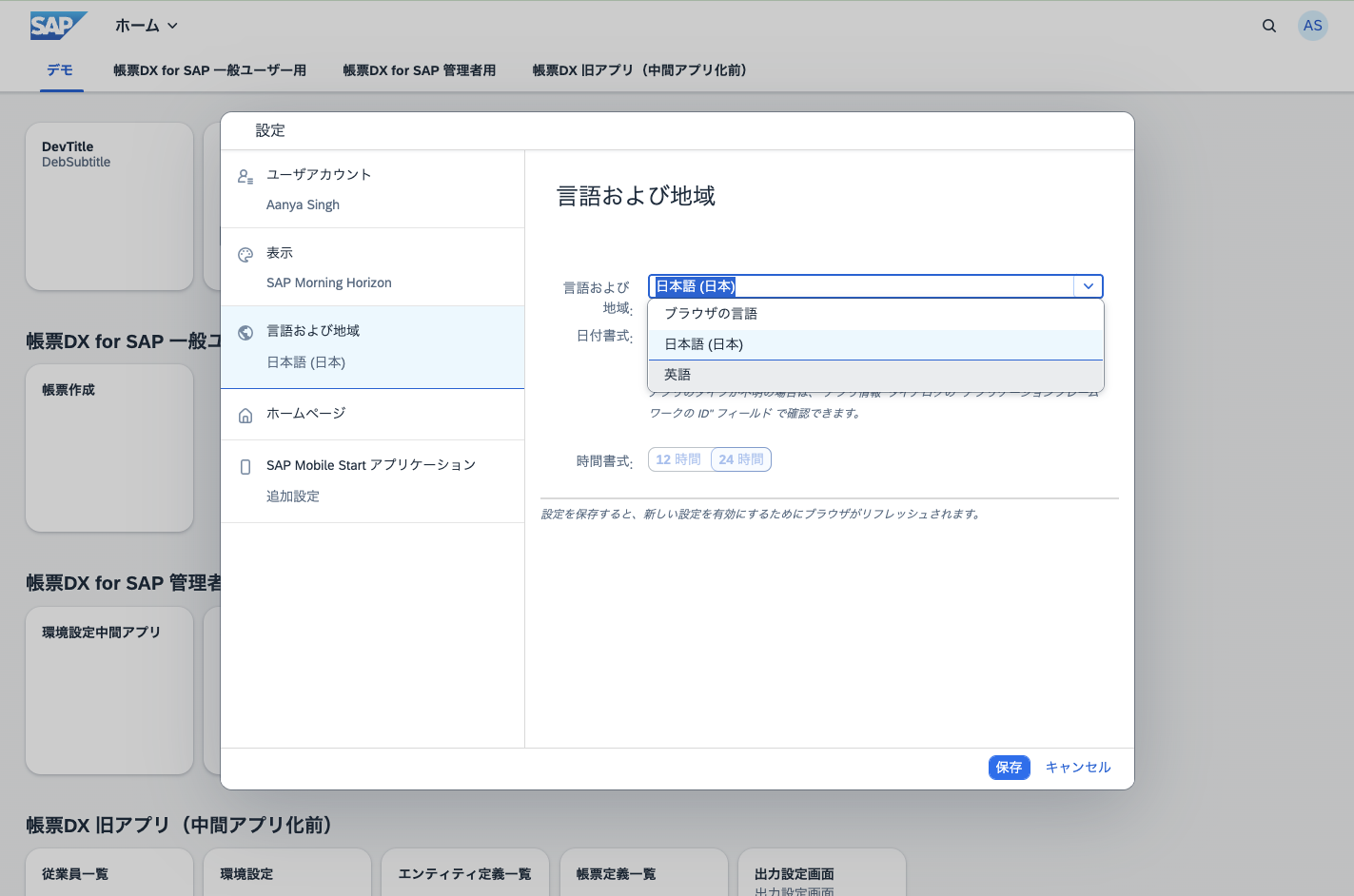Switch to the デモ tab
Viewport: 1354px width, 896px height.
coord(61,70)
